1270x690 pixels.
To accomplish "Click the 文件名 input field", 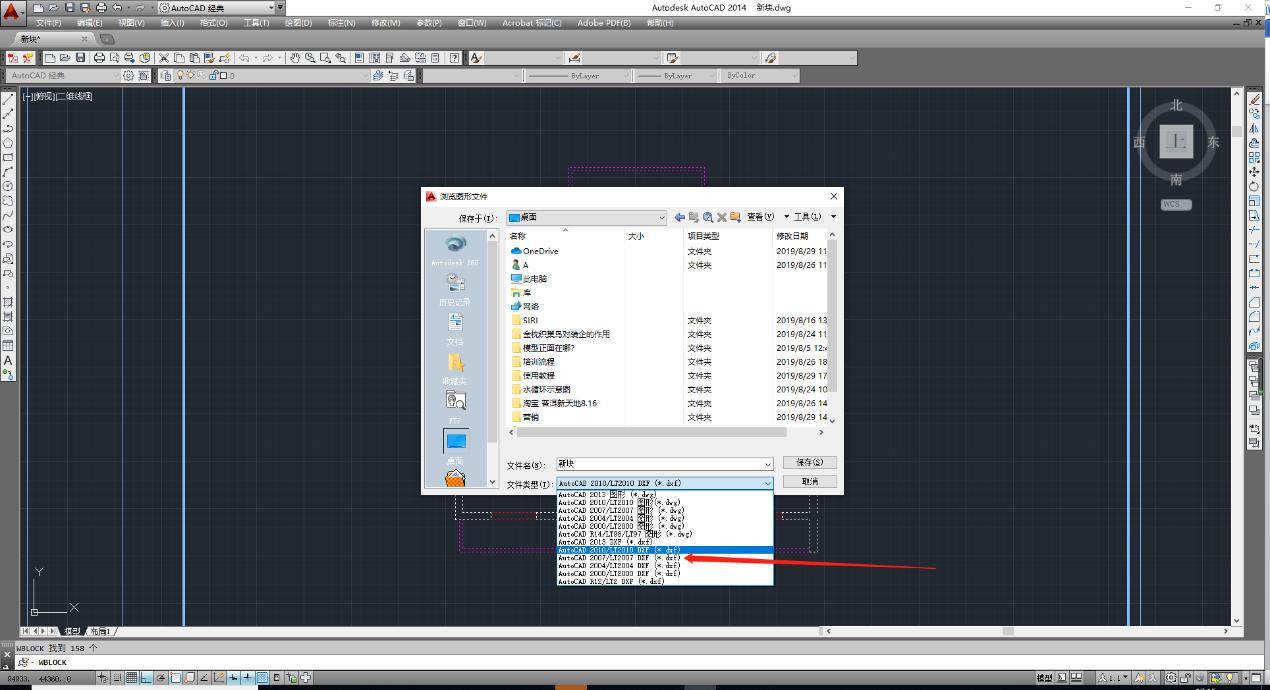I will point(665,464).
